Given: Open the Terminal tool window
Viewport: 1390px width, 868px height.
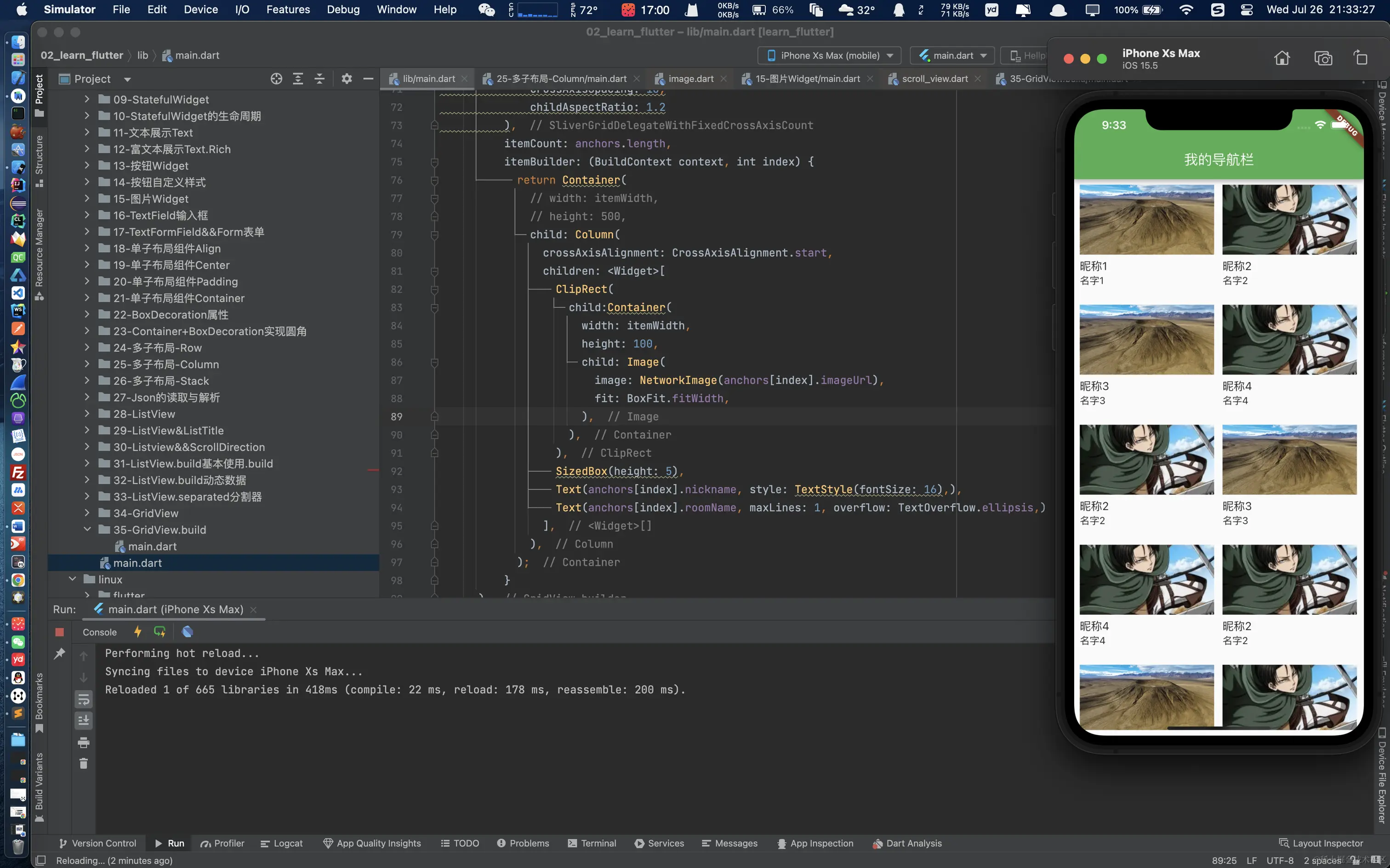Looking at the screenshot, I should [592, 843].
